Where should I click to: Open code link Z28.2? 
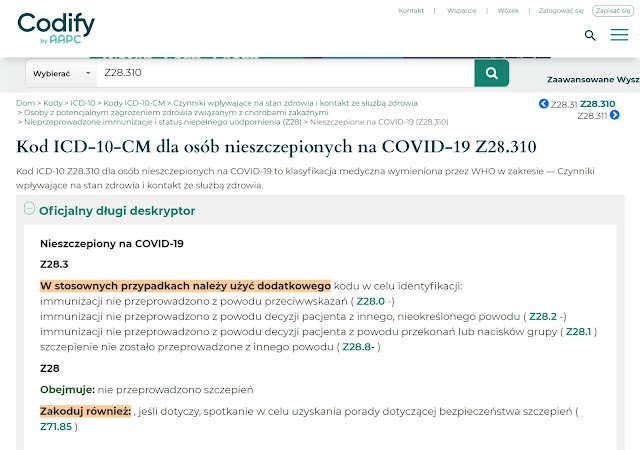543,316
